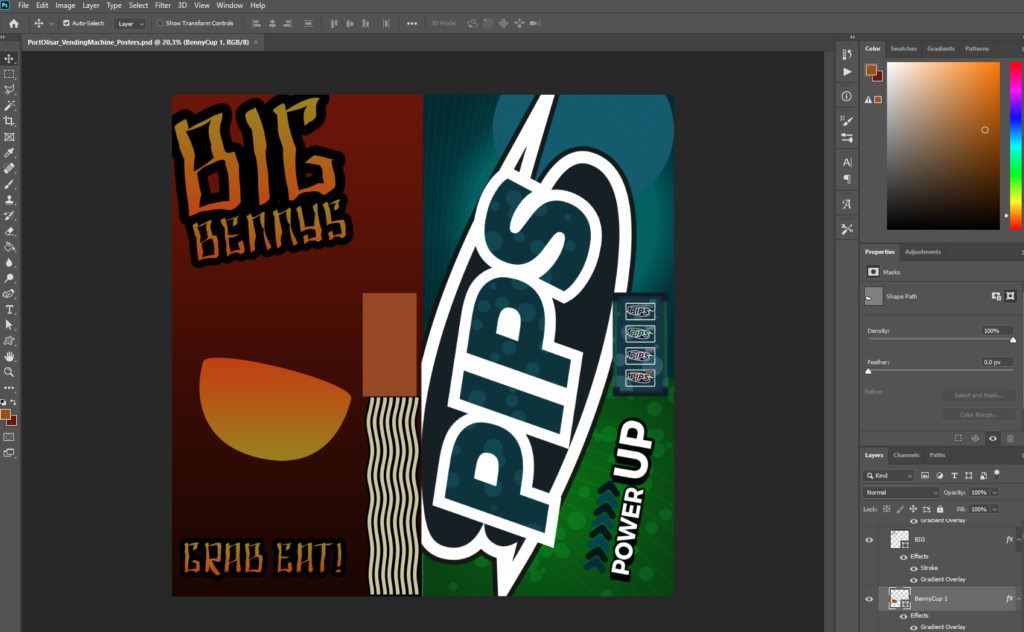Switch to the Adjustments tab
The height and width of the screenshot is (632, 1024).
923,252
